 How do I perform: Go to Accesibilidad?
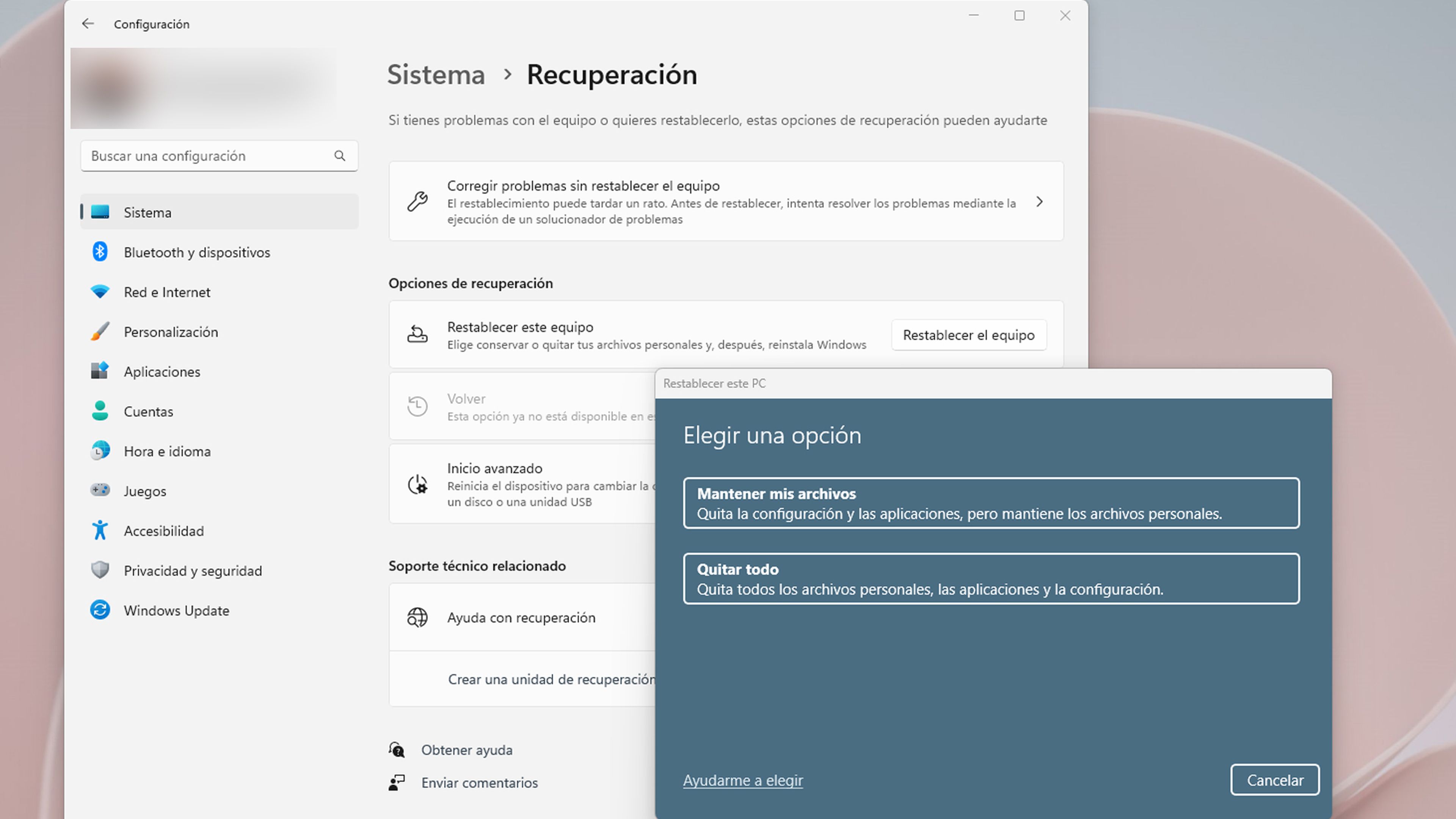pos(219,531)
